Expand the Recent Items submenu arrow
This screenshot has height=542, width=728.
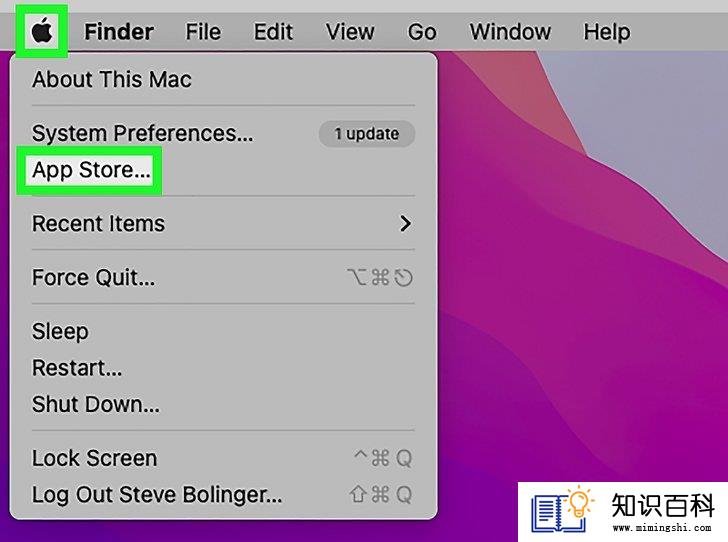(x=405, y=224)
